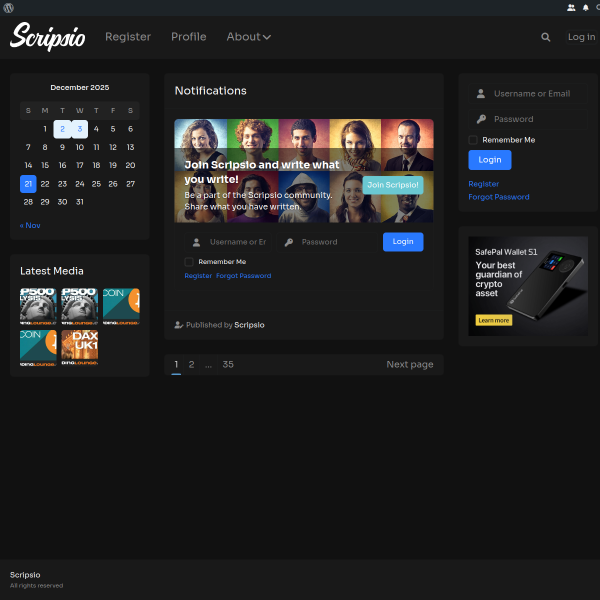Open the COIN thumbnail in bottom media row

coord(38,348)
